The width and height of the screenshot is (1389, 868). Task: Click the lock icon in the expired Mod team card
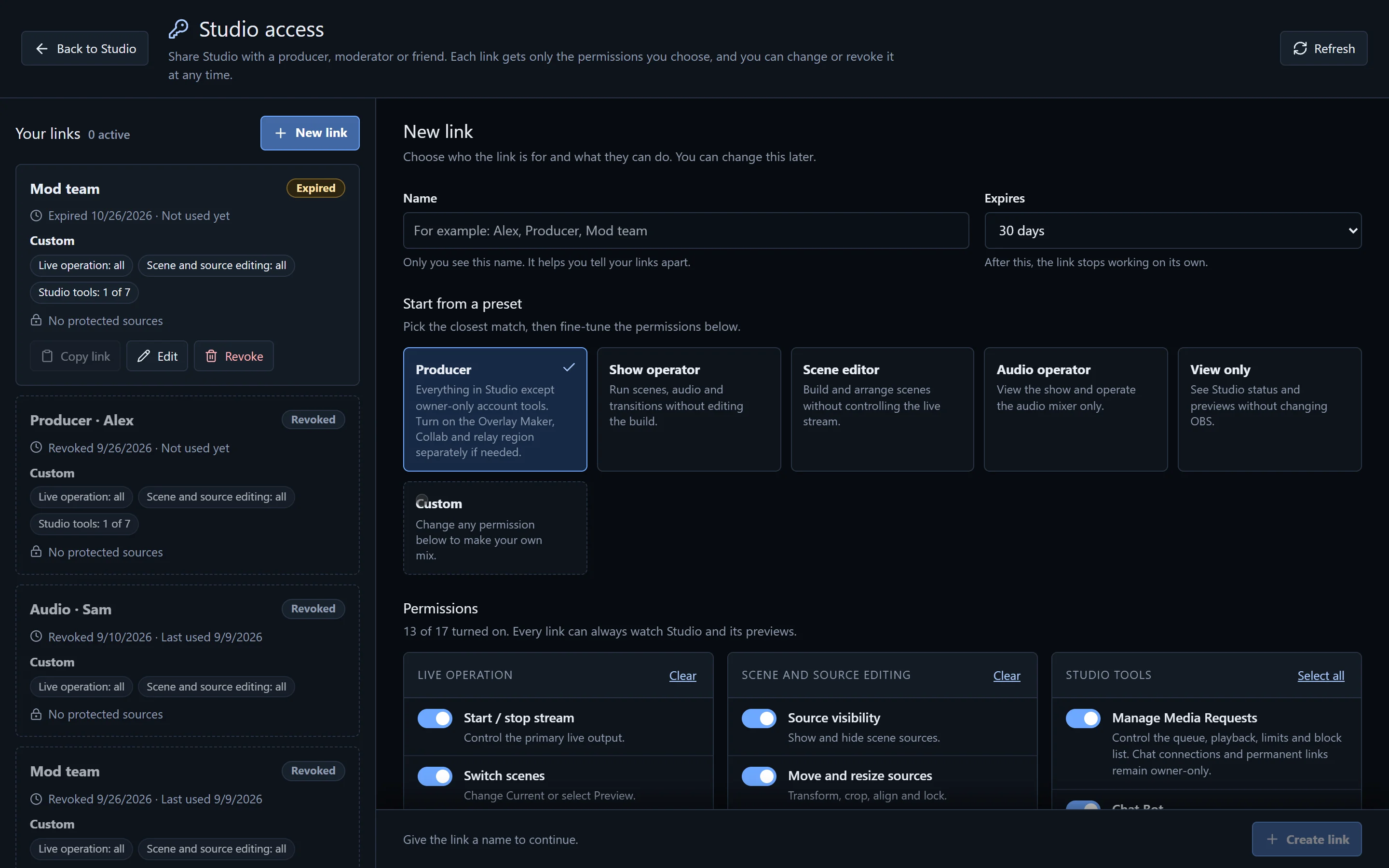pyautogui.click(x=36, y=320)
